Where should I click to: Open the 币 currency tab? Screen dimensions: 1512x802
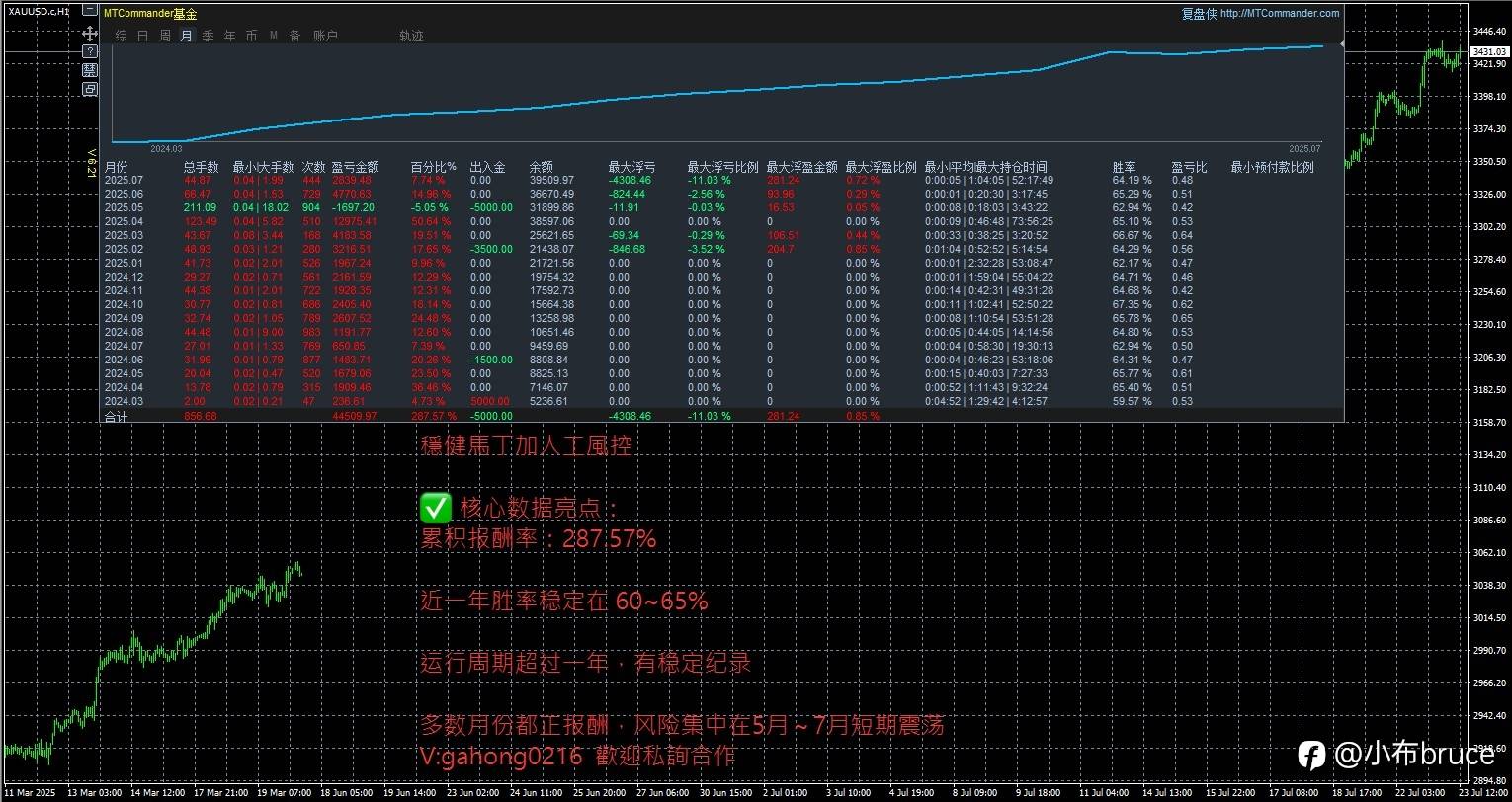coord(251,36)
